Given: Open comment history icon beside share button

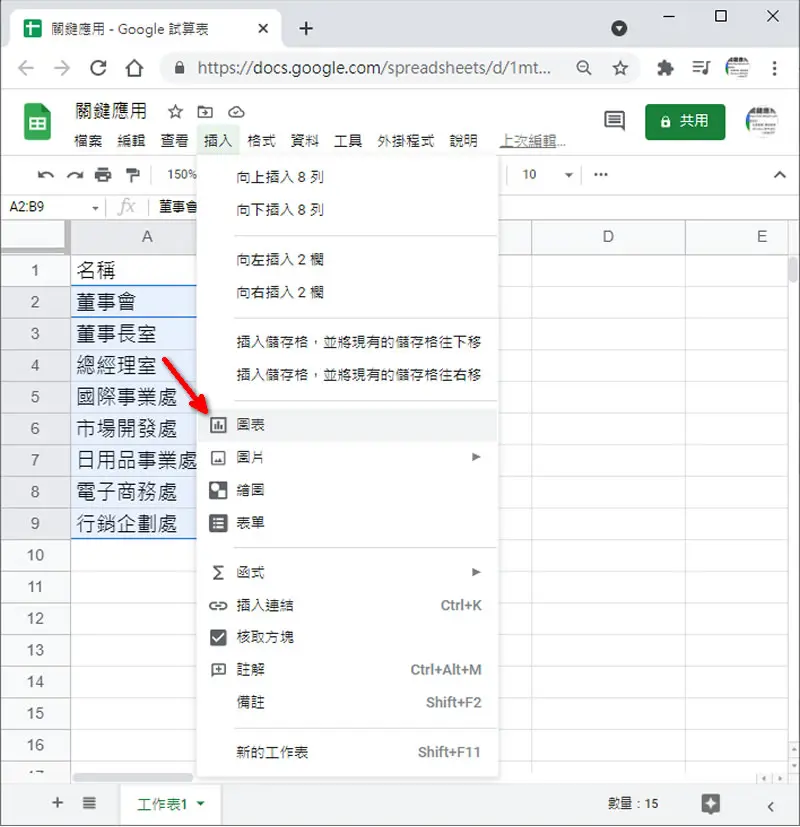Looking at the screenshot, I should pos(614,121).
